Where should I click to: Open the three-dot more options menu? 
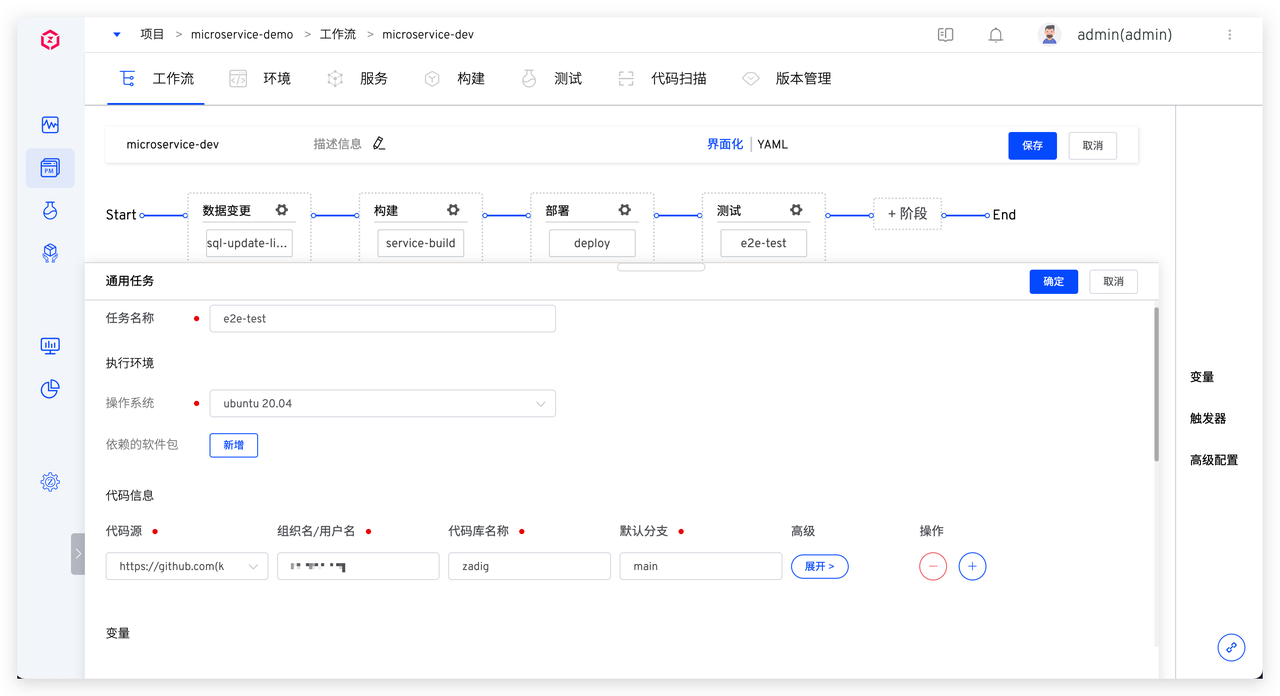pos(1229,35)
